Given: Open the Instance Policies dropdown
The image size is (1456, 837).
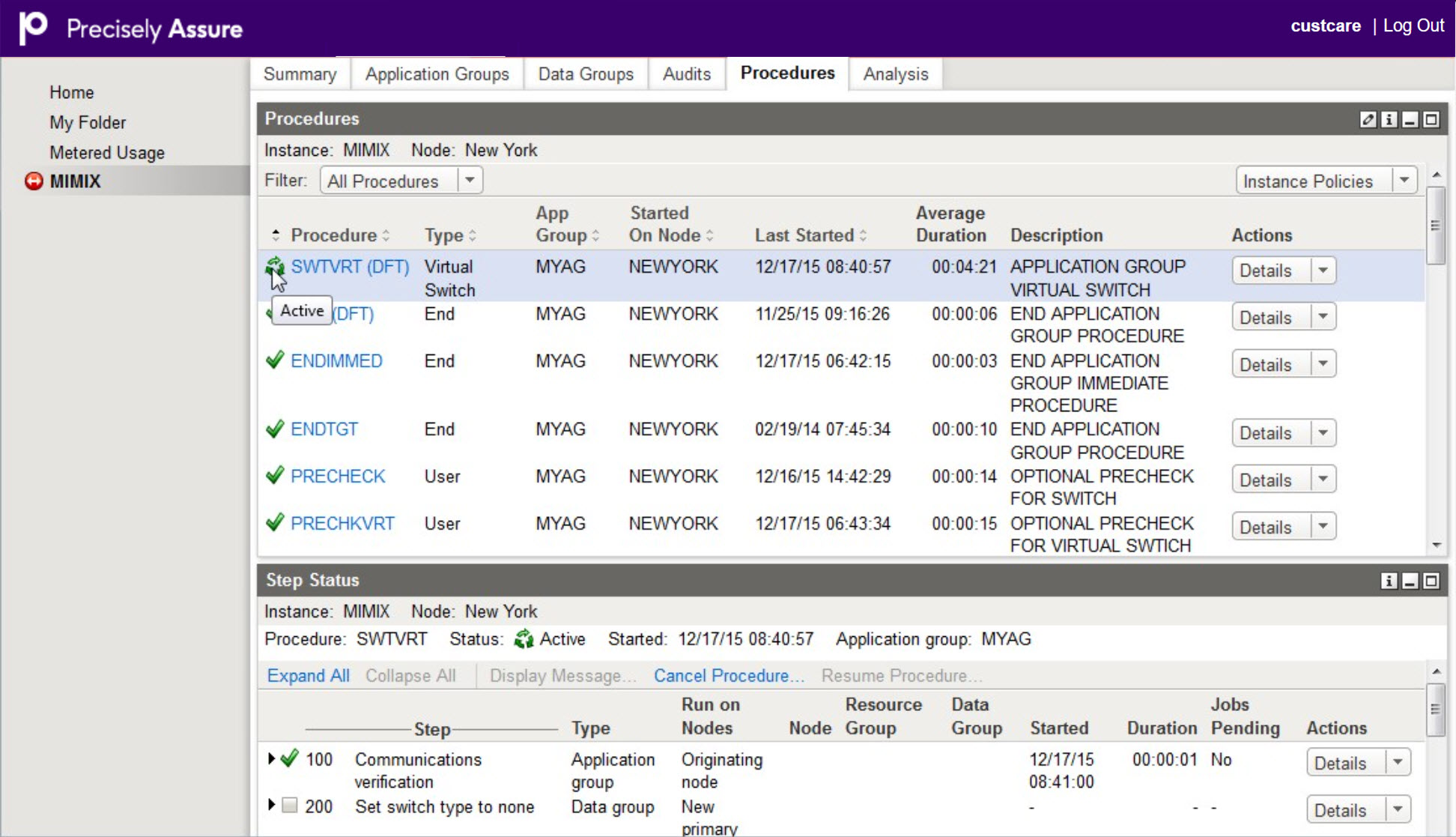Looking at the screenshot, I should pyautogui.click(x=1404, y=181).
